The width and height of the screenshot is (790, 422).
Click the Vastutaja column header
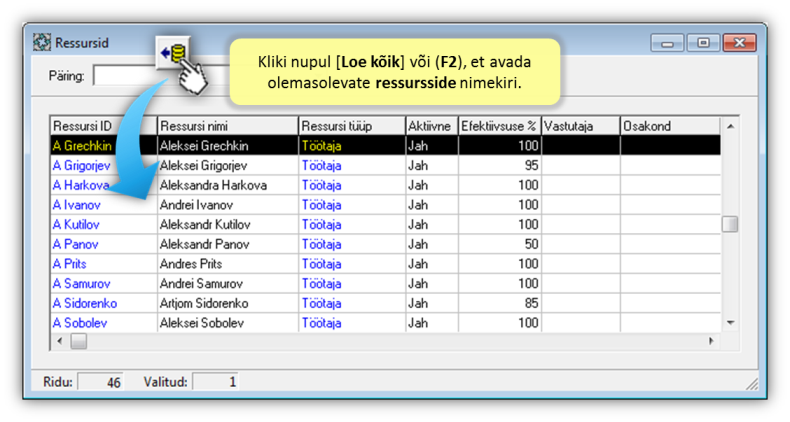[x=580, y=126]
